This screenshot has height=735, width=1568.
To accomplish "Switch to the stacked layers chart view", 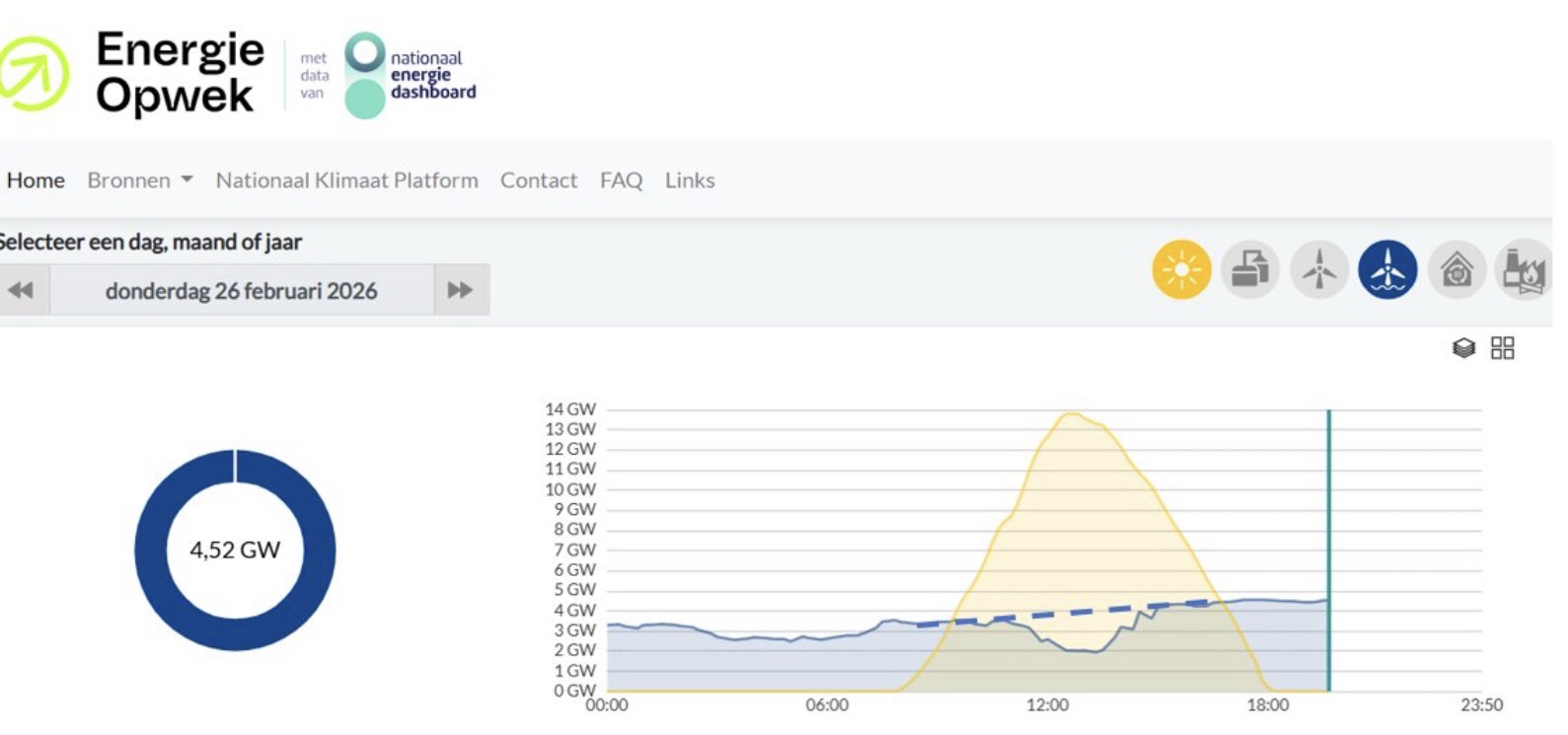I will point(1464,348).
